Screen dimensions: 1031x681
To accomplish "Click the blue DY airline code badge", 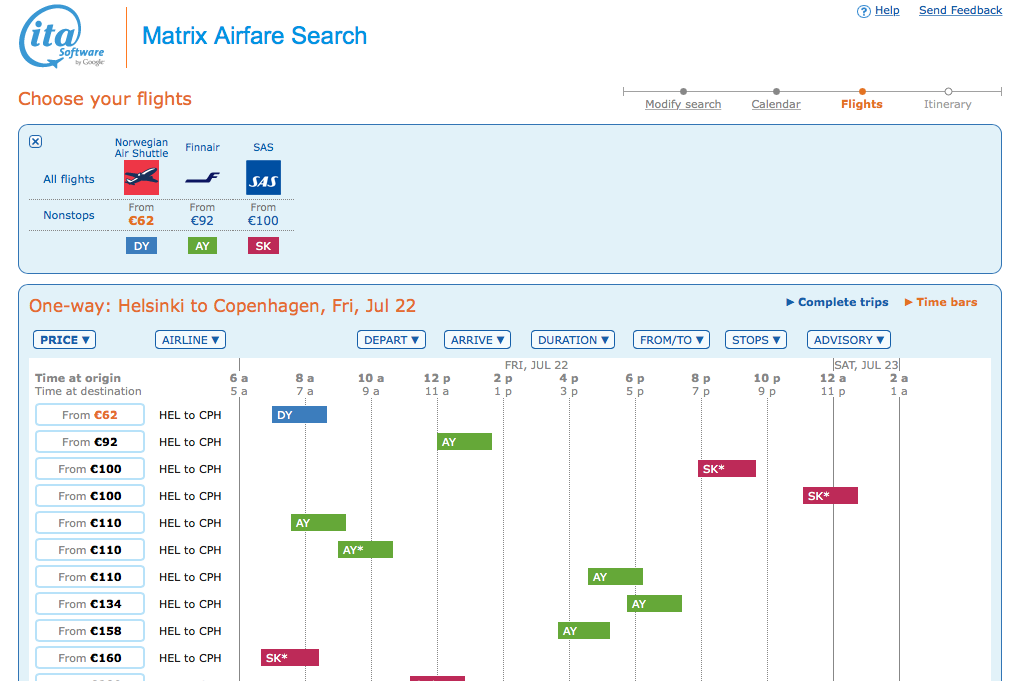I will 141,246.
